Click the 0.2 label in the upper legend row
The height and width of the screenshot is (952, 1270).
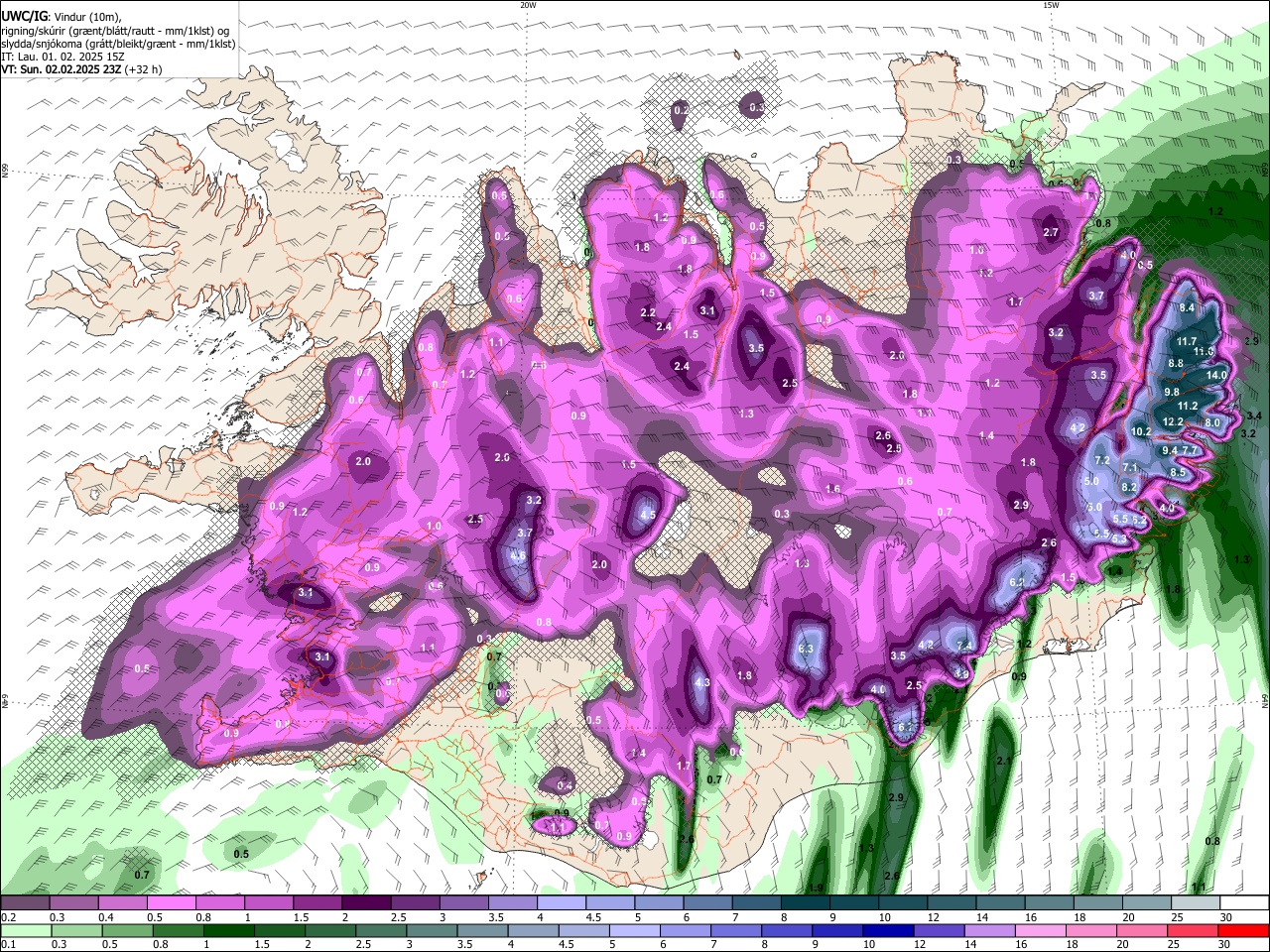[x=8, y=917]
